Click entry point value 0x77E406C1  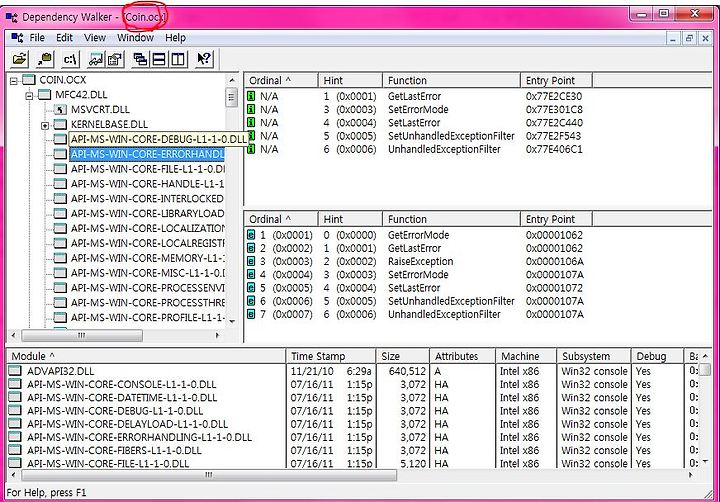[x=554, y=149]
